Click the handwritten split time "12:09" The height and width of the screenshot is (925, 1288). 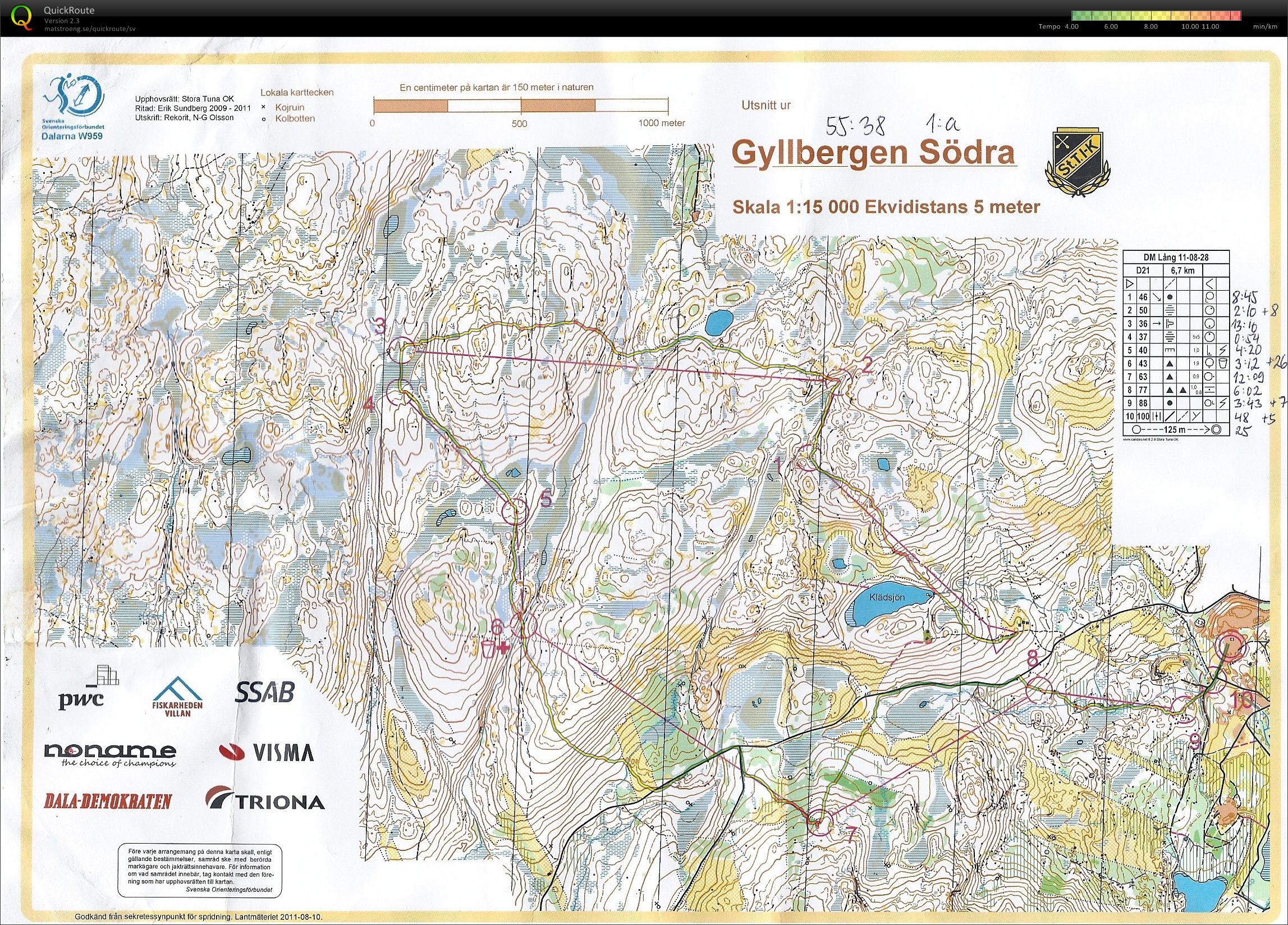pyautogui.click(x=1248, y=377)
